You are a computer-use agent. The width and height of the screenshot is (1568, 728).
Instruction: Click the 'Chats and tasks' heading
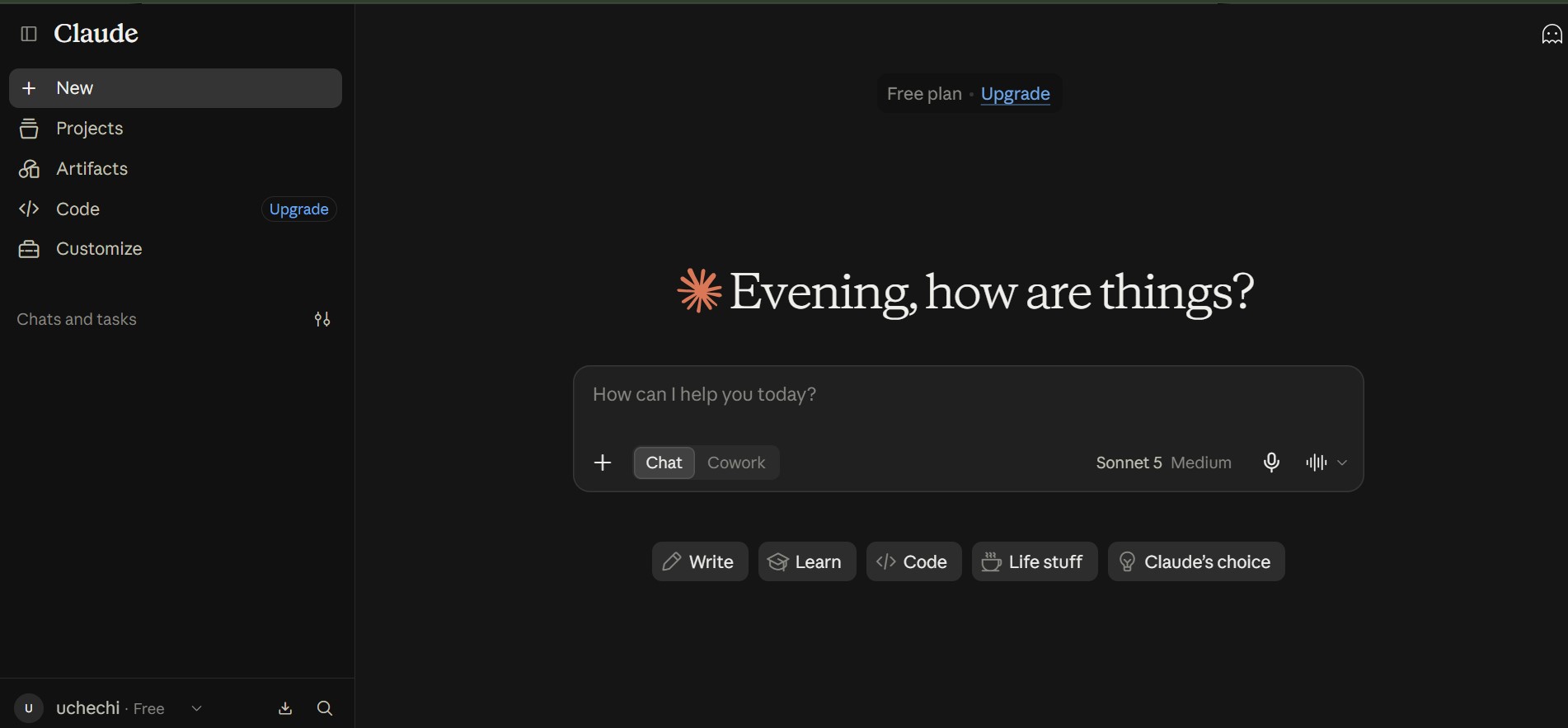point(77,319)
